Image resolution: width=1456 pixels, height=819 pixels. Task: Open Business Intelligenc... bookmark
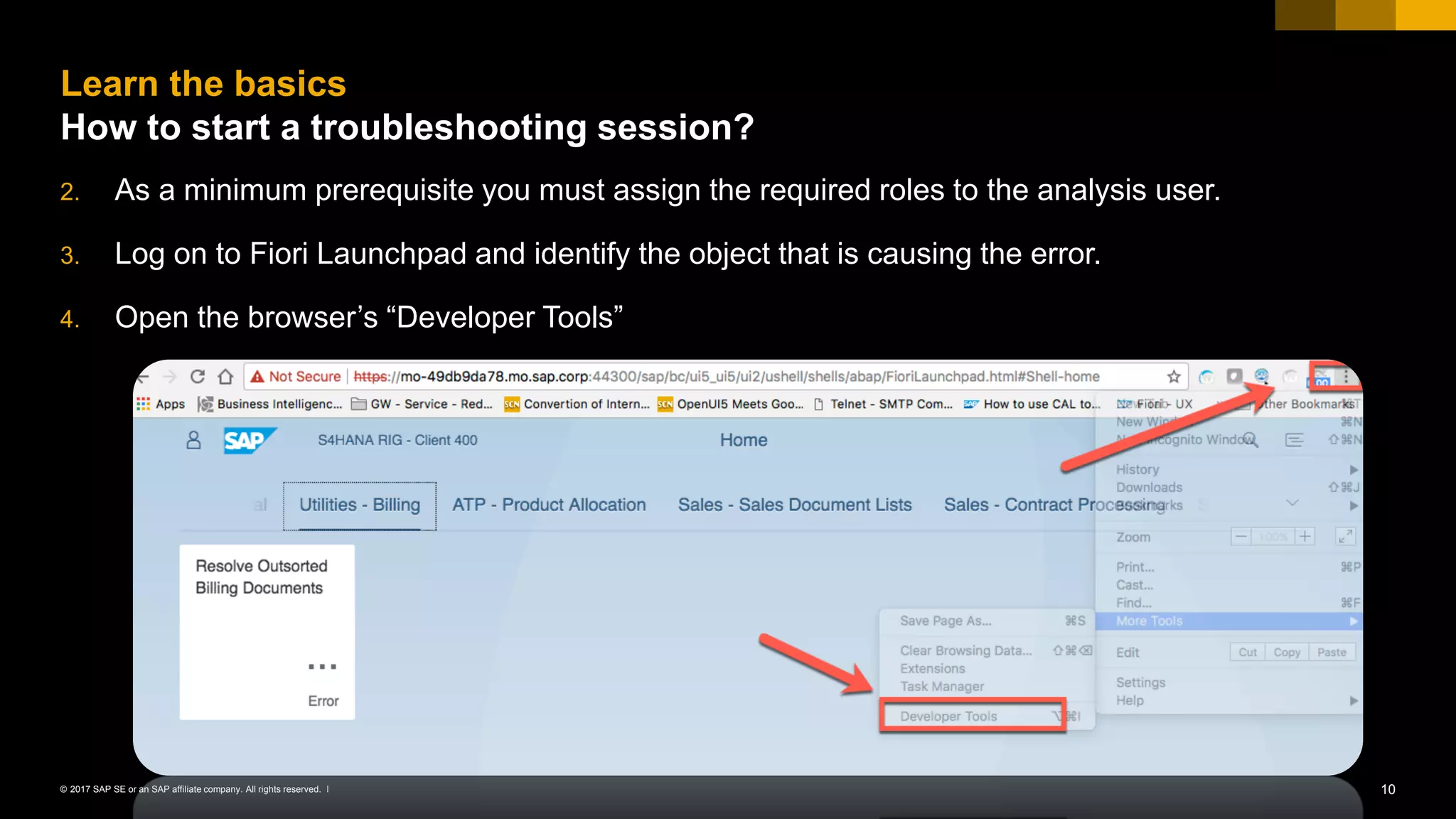click(270, 404)
